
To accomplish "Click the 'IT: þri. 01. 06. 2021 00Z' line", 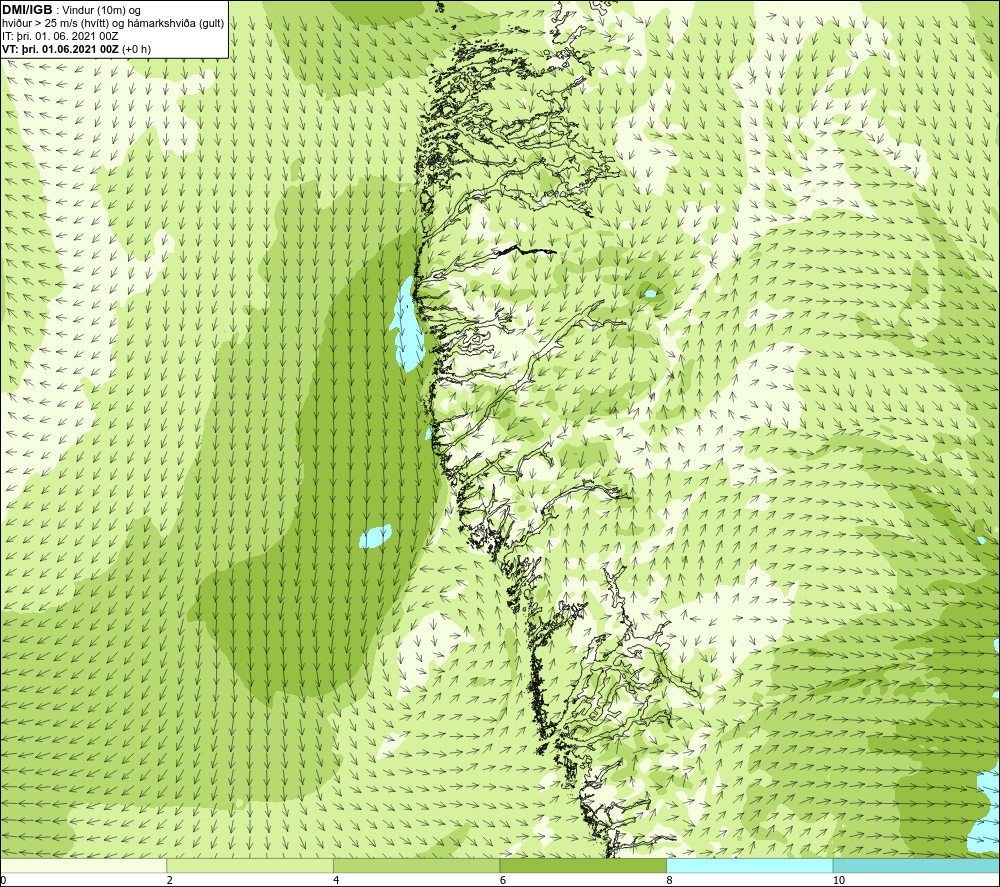I will (60, 36).
